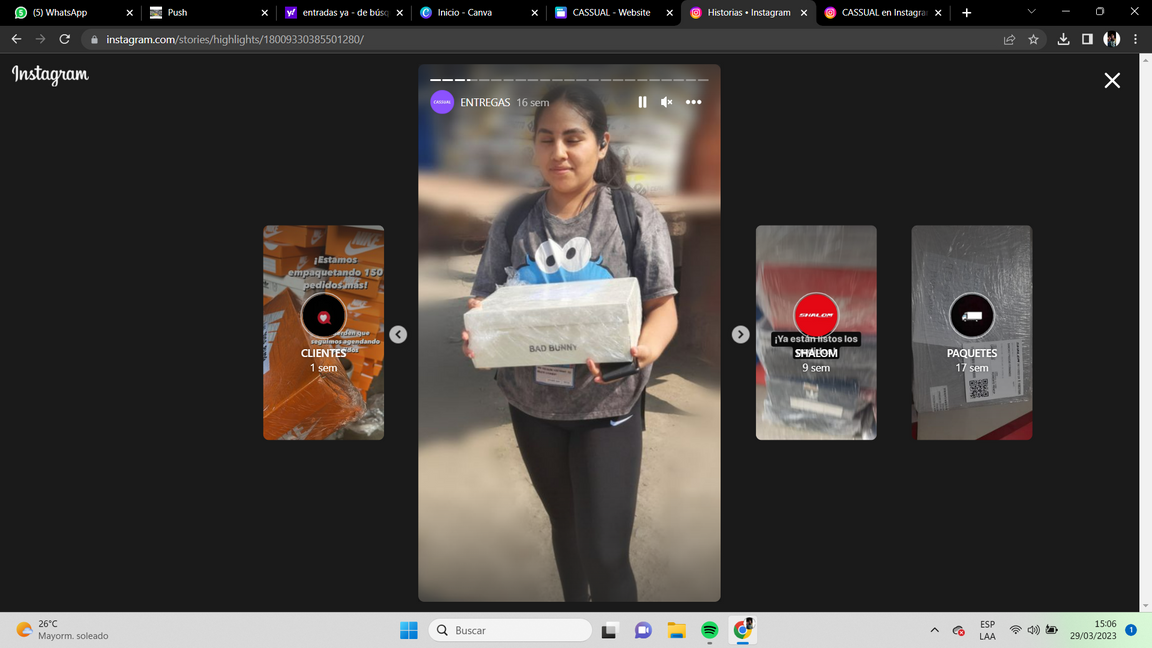This screenshot has width=1152, height=648.
Task: Switch to the Inicio - Canva tab
Action: coord(470,13)
